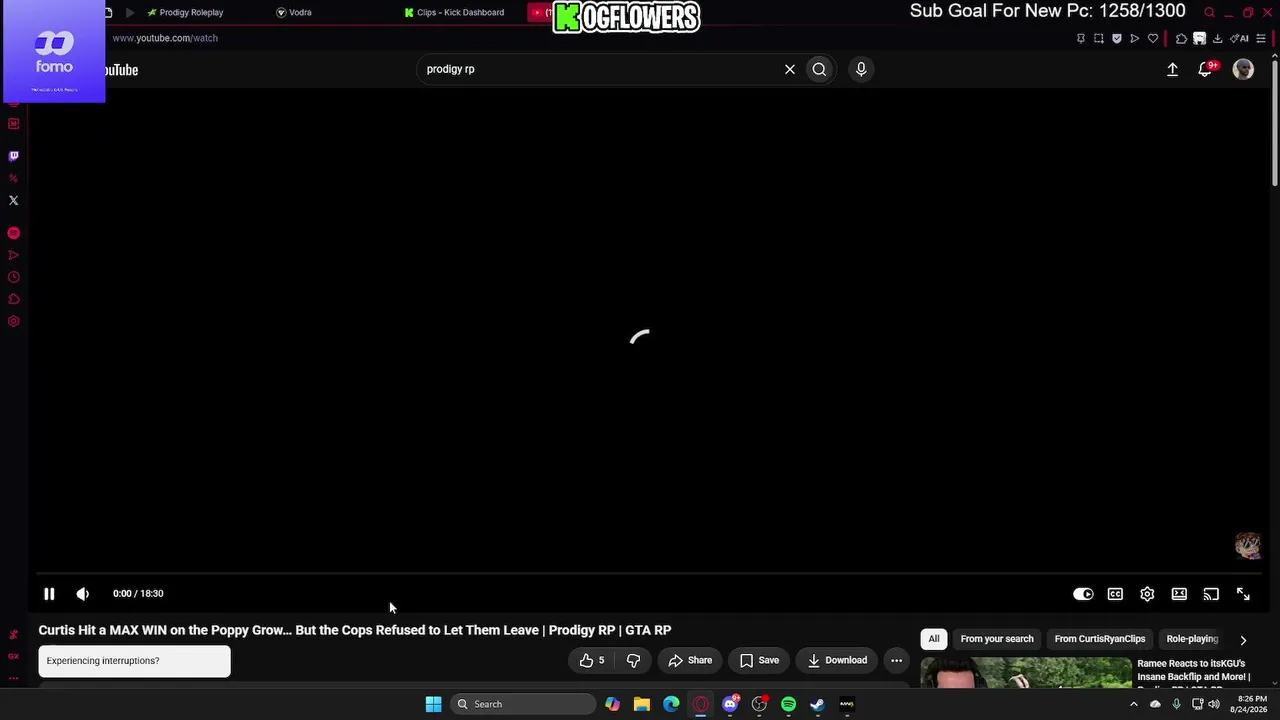Select the Role-playing chip
This screenshot has width=1280, height=720.
tap(1192, 639)
